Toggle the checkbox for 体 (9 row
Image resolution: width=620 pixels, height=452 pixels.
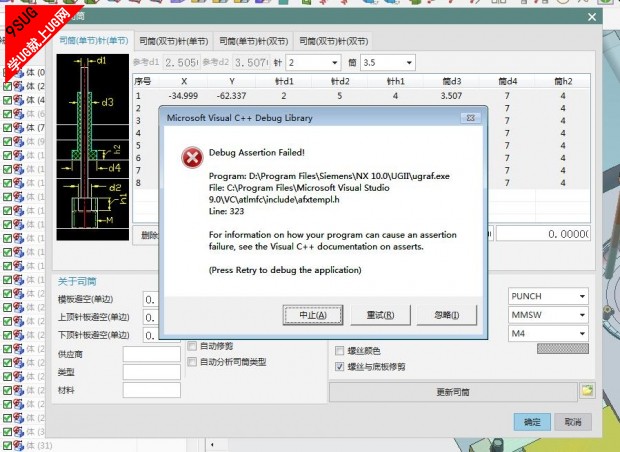tap(7, 142)
